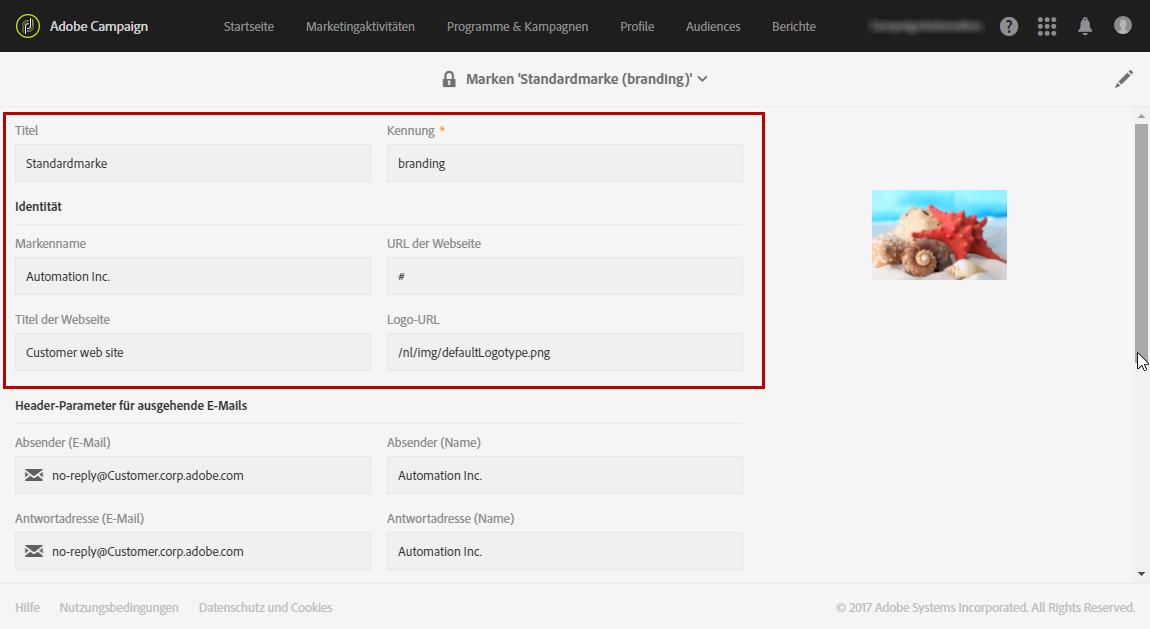Go to Startseite in the top menu
Screen dimensions: 1150x629
(x=249, y=26)
